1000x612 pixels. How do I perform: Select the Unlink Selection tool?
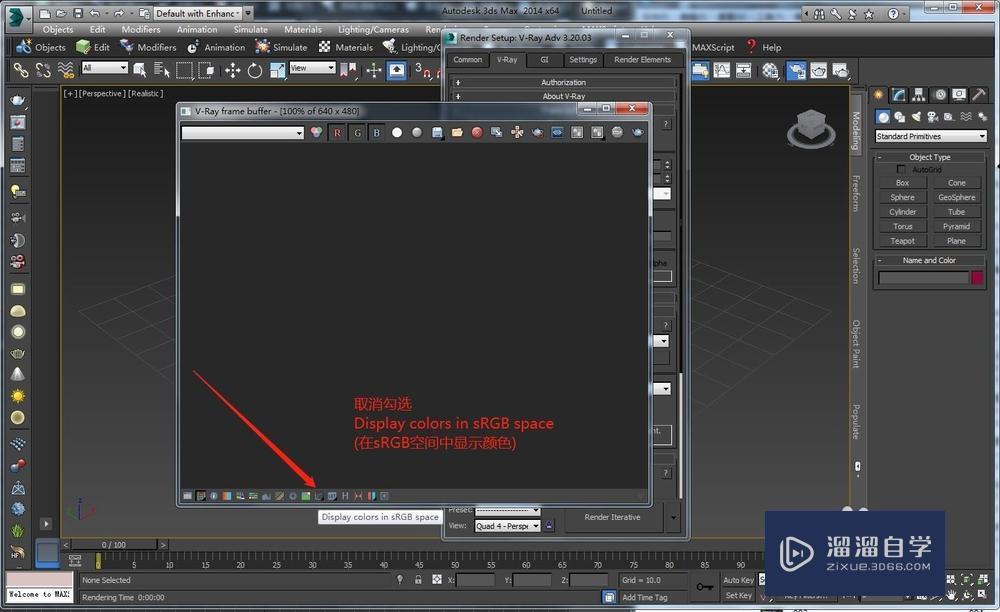(43, 70)
